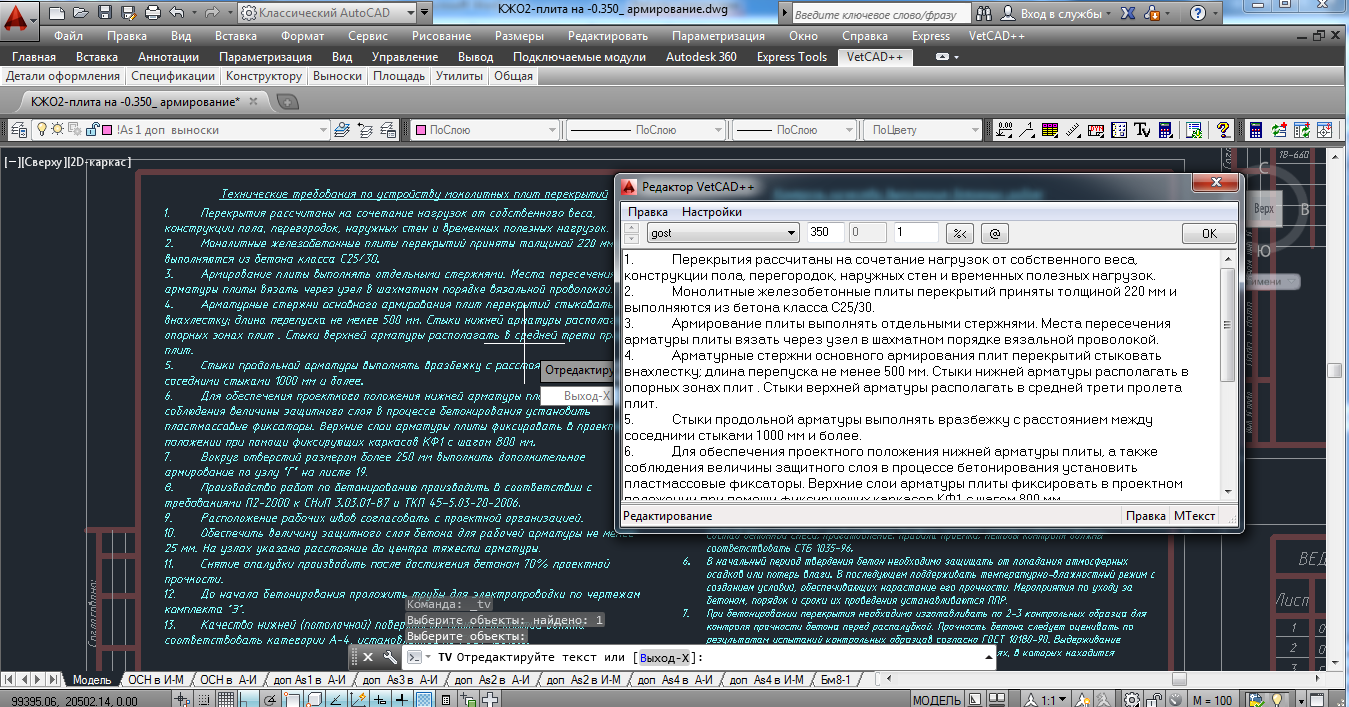Open the VetCAD yellow question mark help
1349x707 pixels.
coord(1222,129)
